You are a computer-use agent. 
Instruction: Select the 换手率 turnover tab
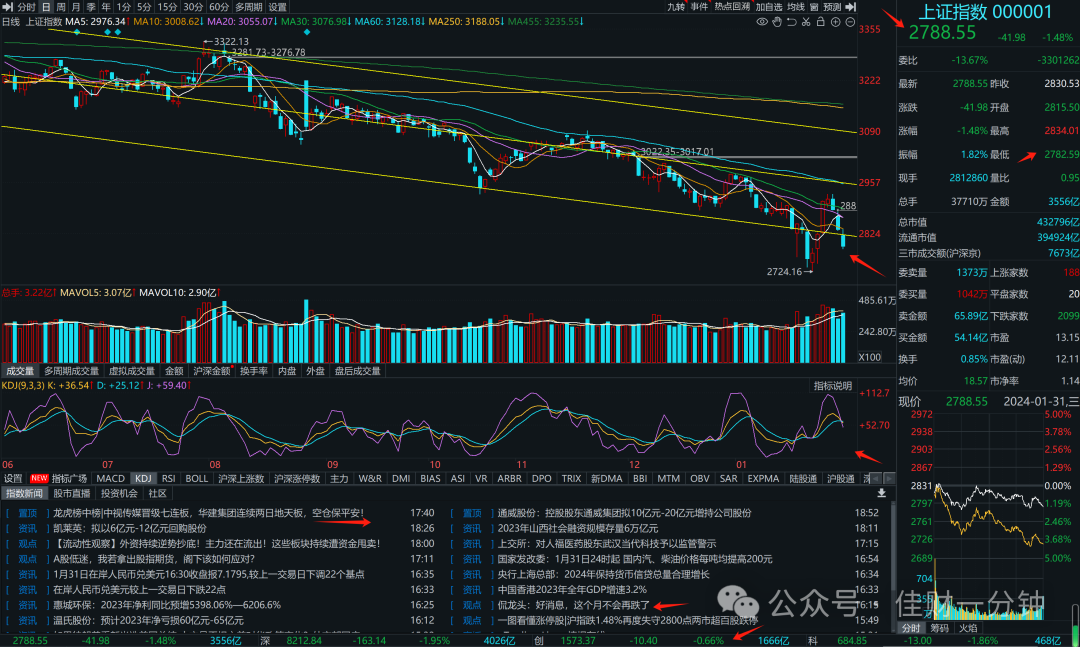tap(253, 371)
